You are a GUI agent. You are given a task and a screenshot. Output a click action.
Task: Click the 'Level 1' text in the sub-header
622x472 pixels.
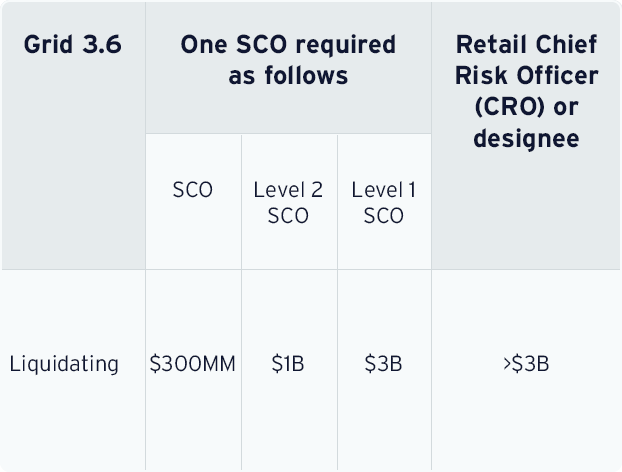pos(384,190)
